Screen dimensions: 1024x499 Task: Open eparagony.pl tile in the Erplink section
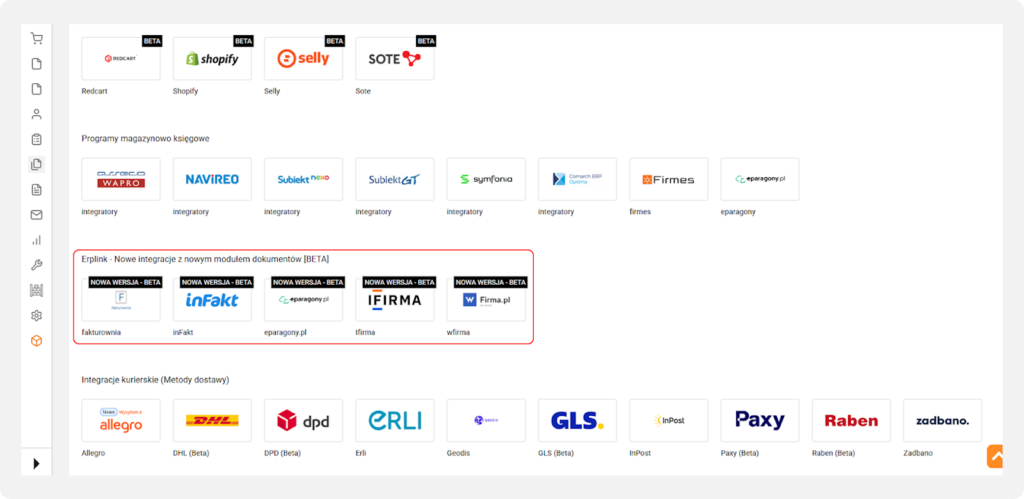(x=304, y=300)
